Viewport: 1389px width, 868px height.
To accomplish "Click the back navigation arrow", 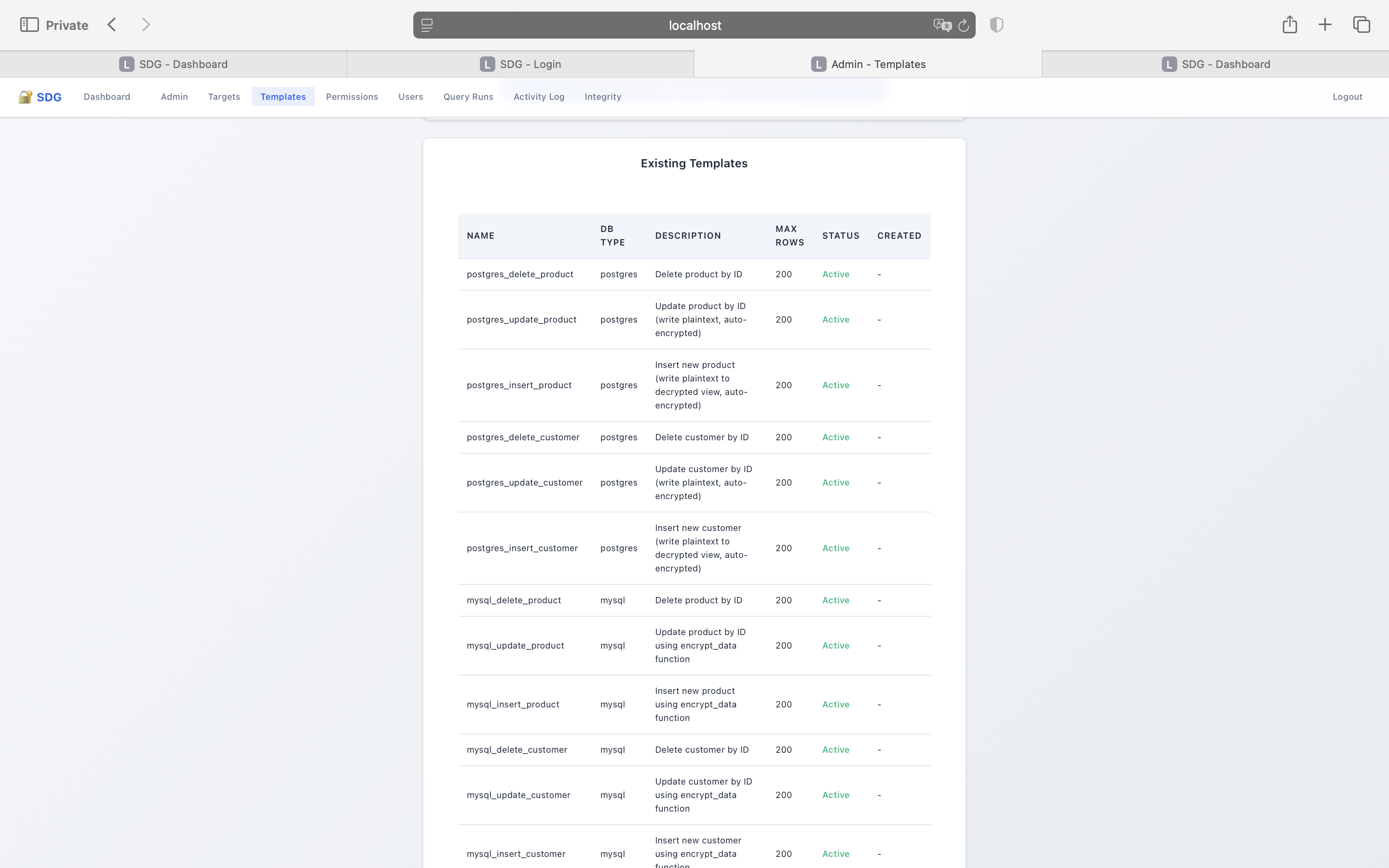I will click(112, 25).
